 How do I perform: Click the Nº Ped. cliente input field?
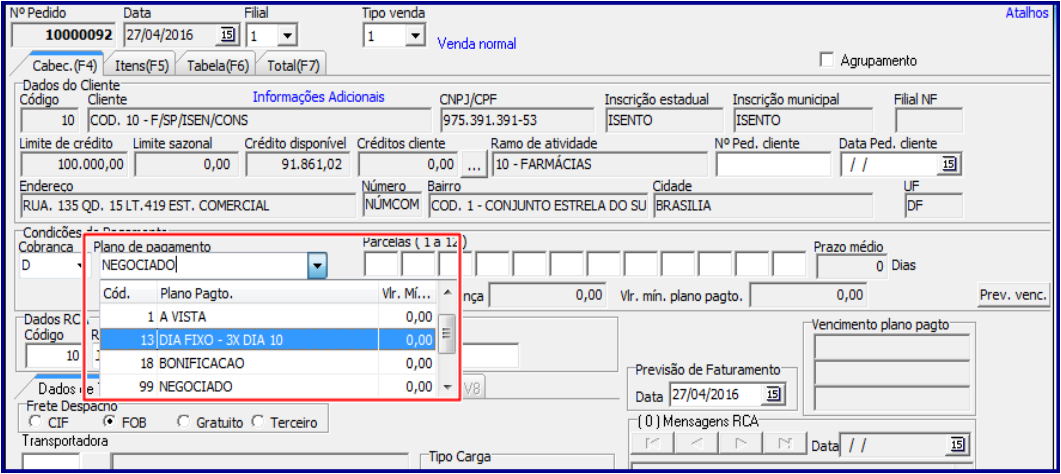pyautogui.click(x=773, y=164)
